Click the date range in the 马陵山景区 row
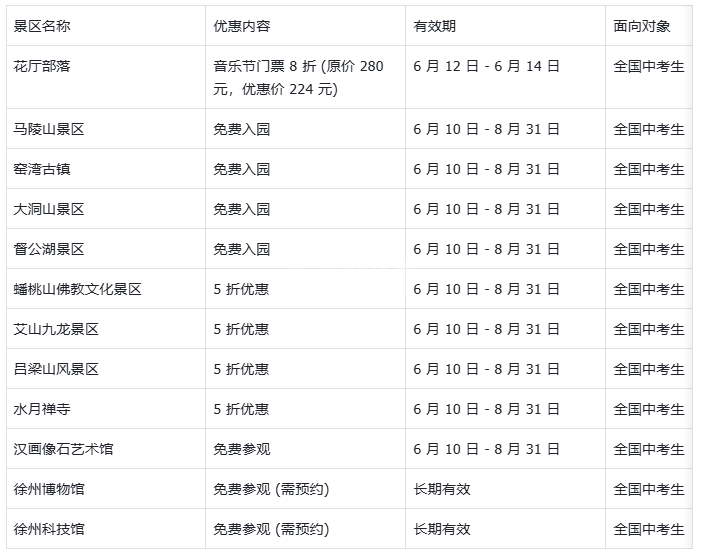The image size is (702, 557). (486, 129)
